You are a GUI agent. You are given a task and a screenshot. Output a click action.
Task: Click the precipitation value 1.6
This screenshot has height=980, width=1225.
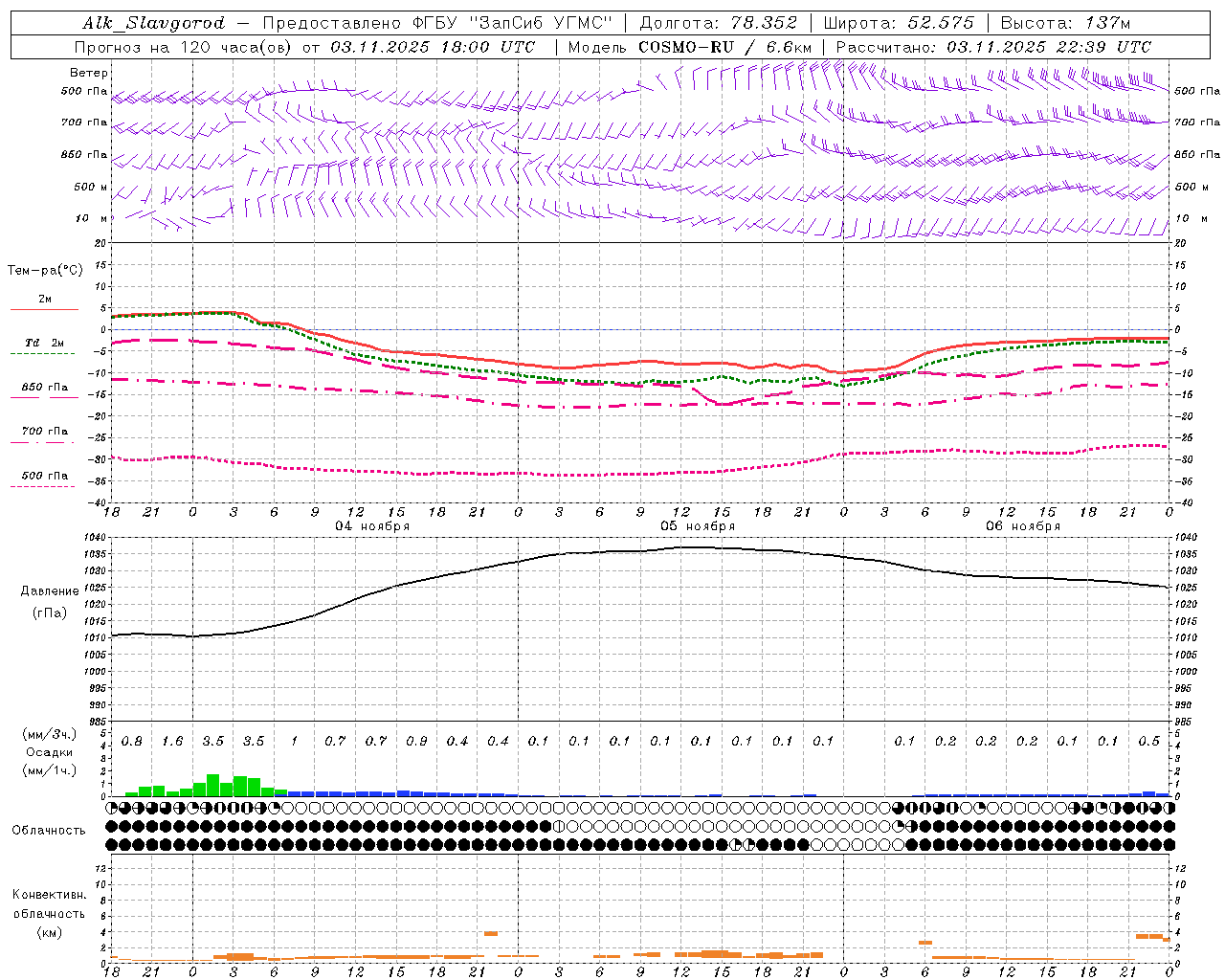(x=172, y=742)
